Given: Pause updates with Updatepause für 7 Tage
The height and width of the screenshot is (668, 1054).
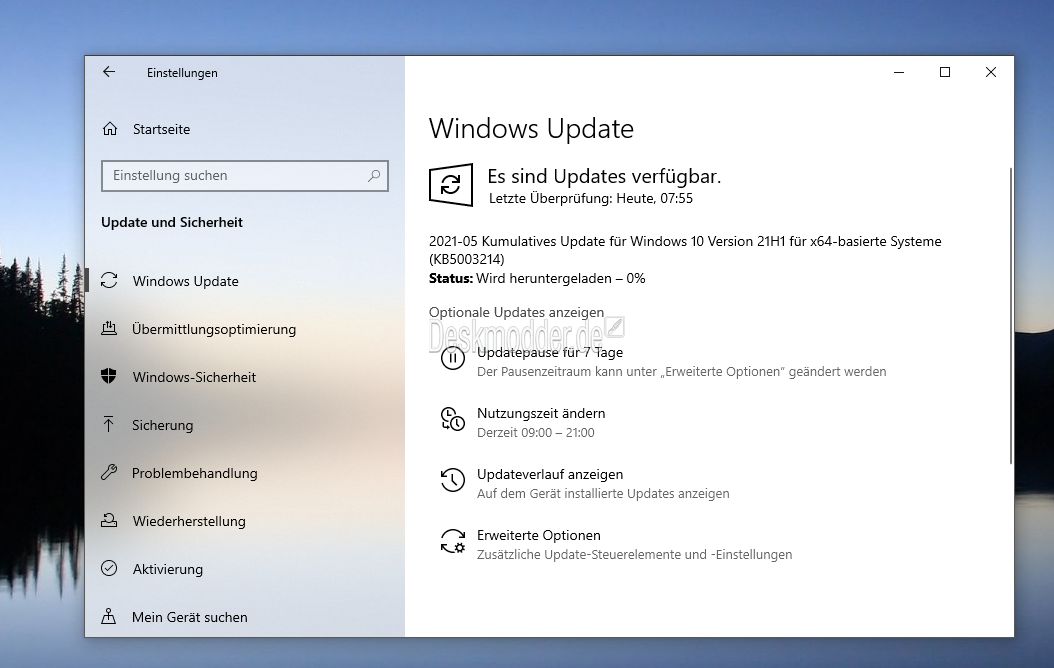Looking at the screenshot, I should tap(550, 352).
